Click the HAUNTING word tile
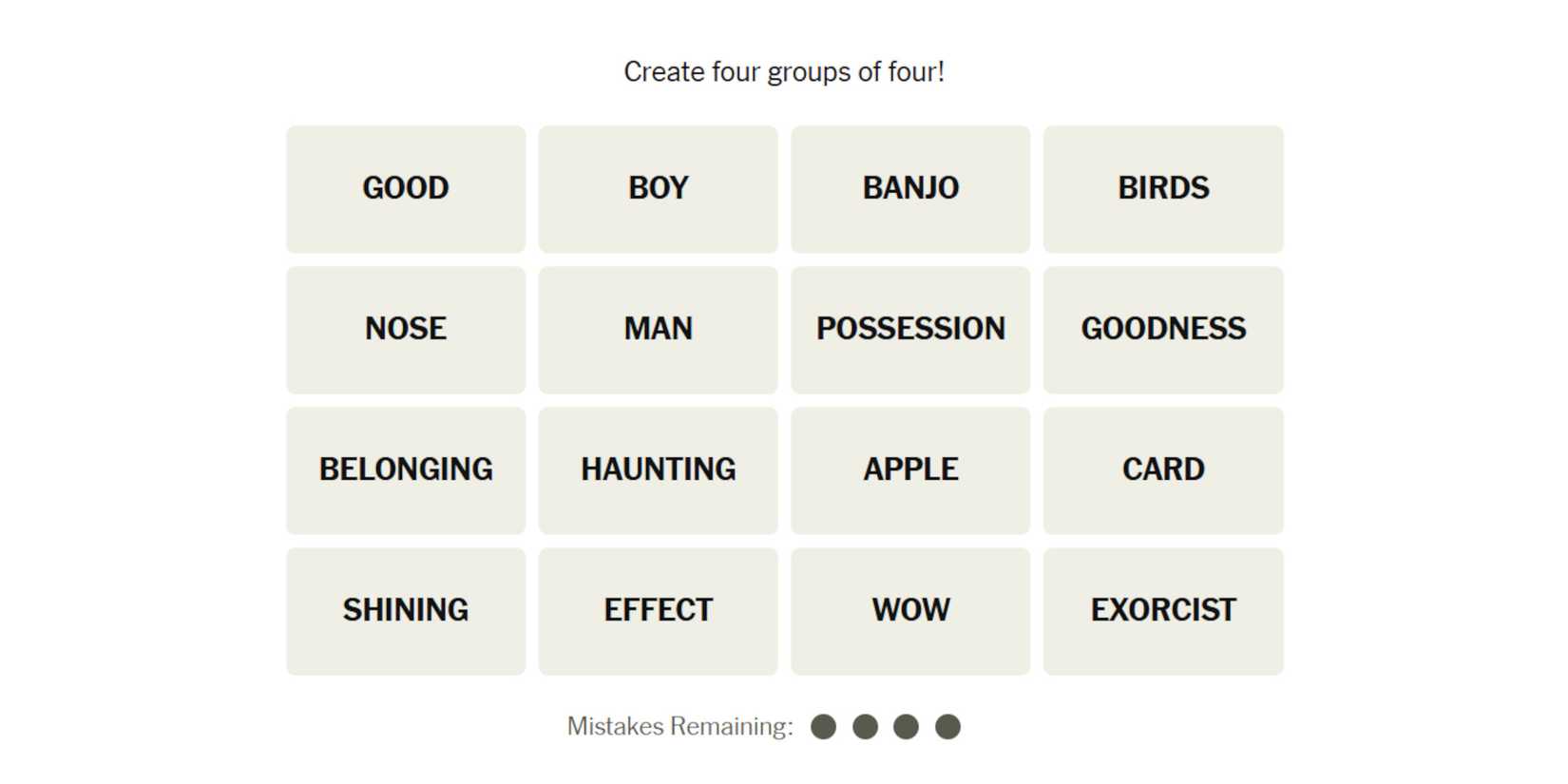 point(658,469)
